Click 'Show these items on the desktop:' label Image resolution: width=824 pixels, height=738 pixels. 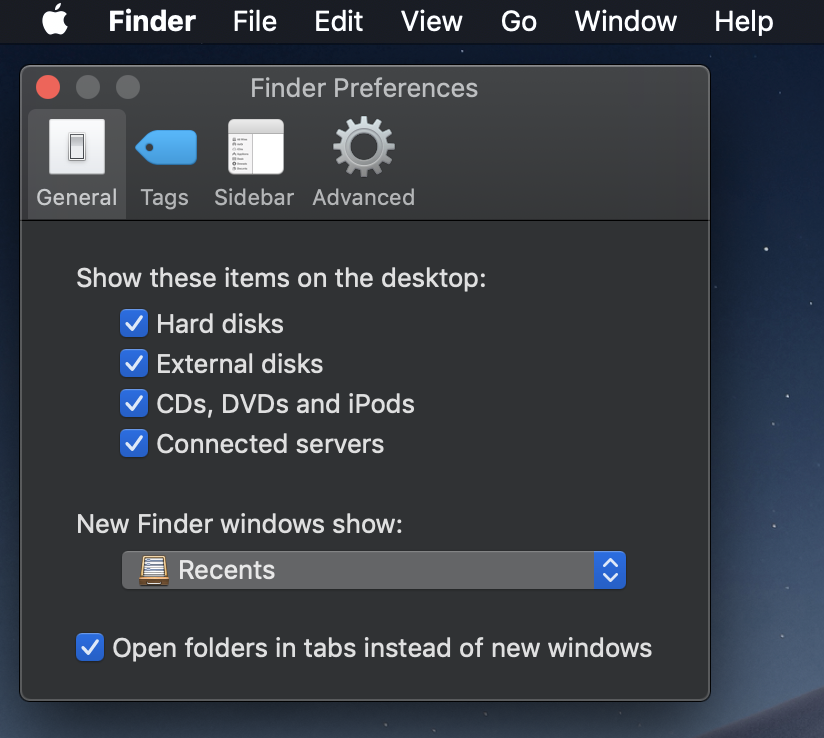click(281, 278)
